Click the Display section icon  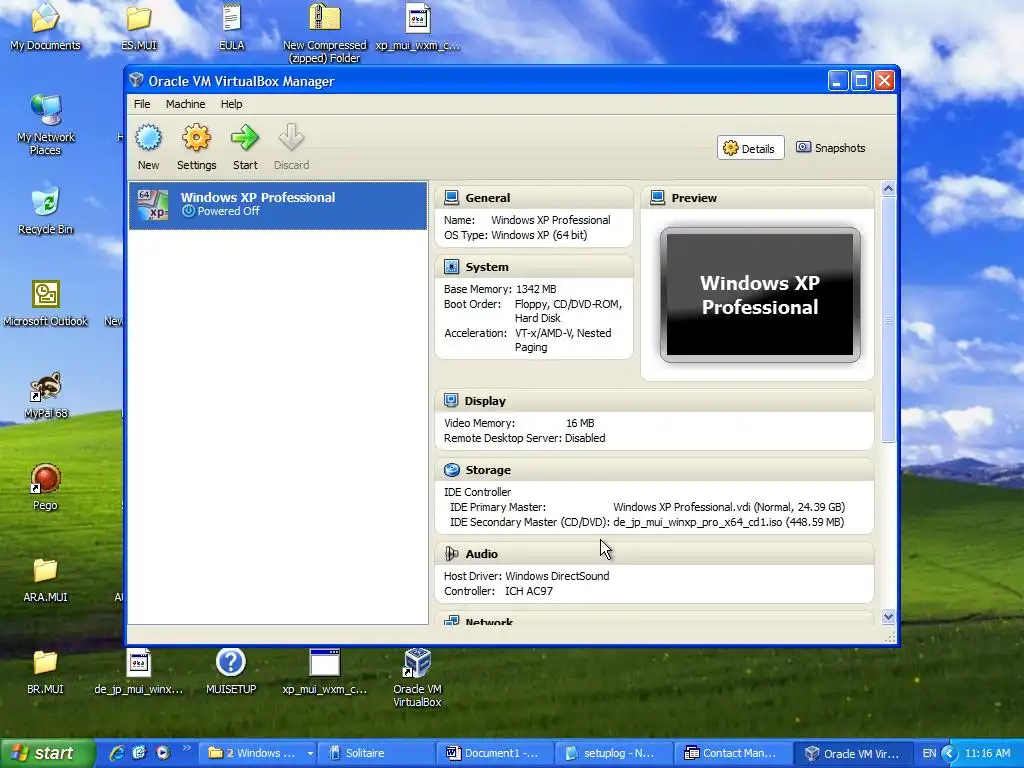pos(451,400)
